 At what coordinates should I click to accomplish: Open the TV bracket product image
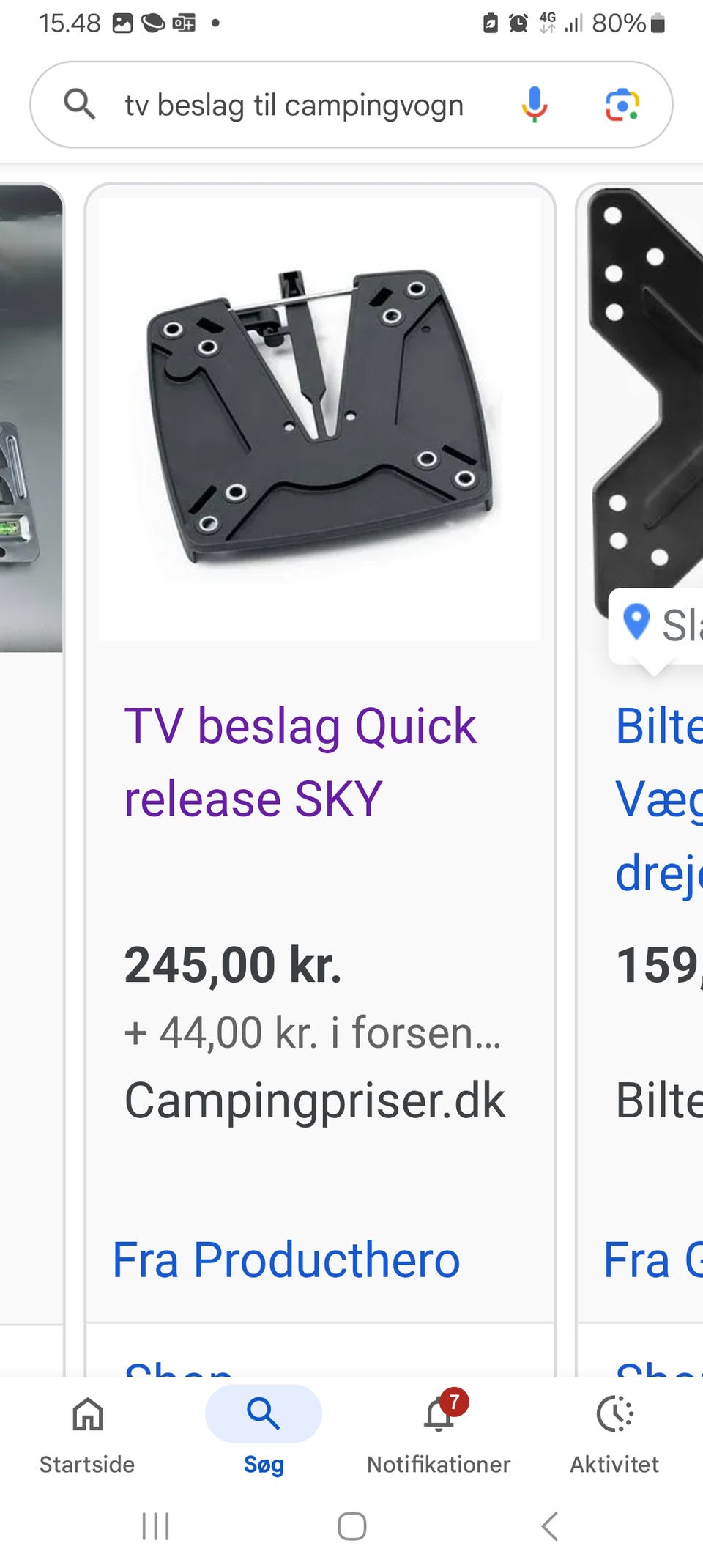[x=320, y=419]
